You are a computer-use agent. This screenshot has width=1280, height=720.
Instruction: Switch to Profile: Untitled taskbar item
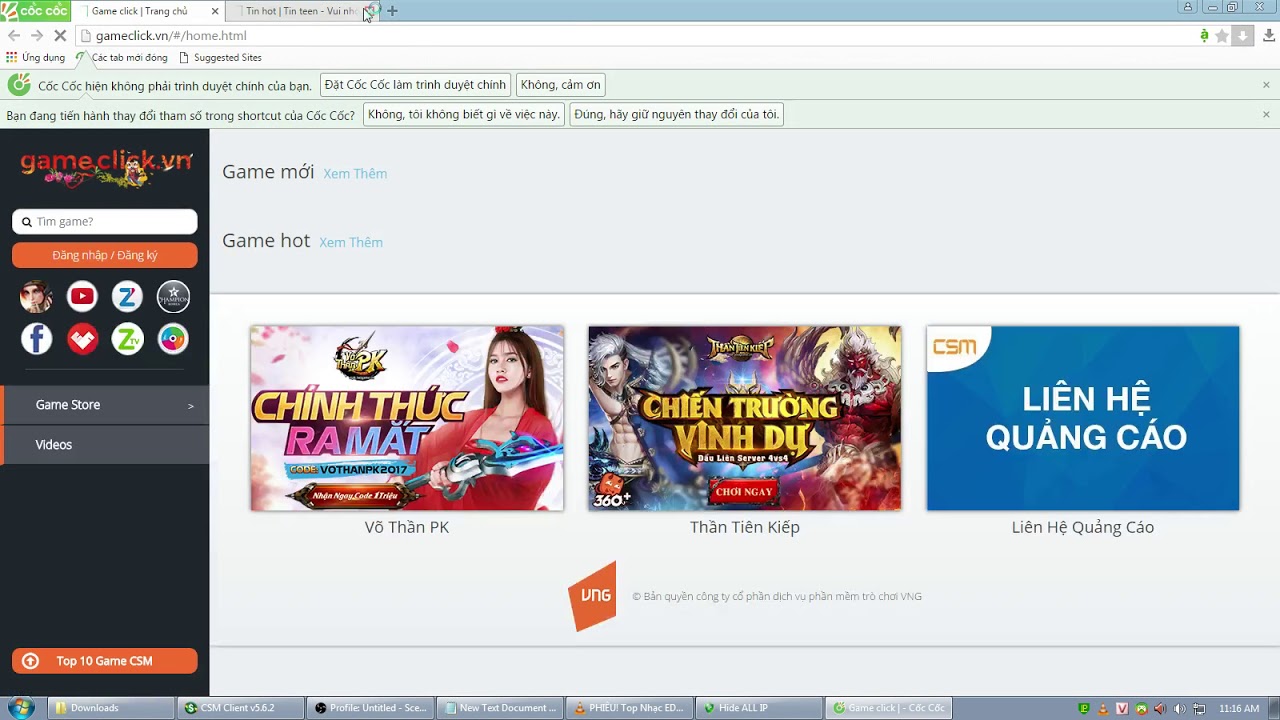click(x=370, y=708)
